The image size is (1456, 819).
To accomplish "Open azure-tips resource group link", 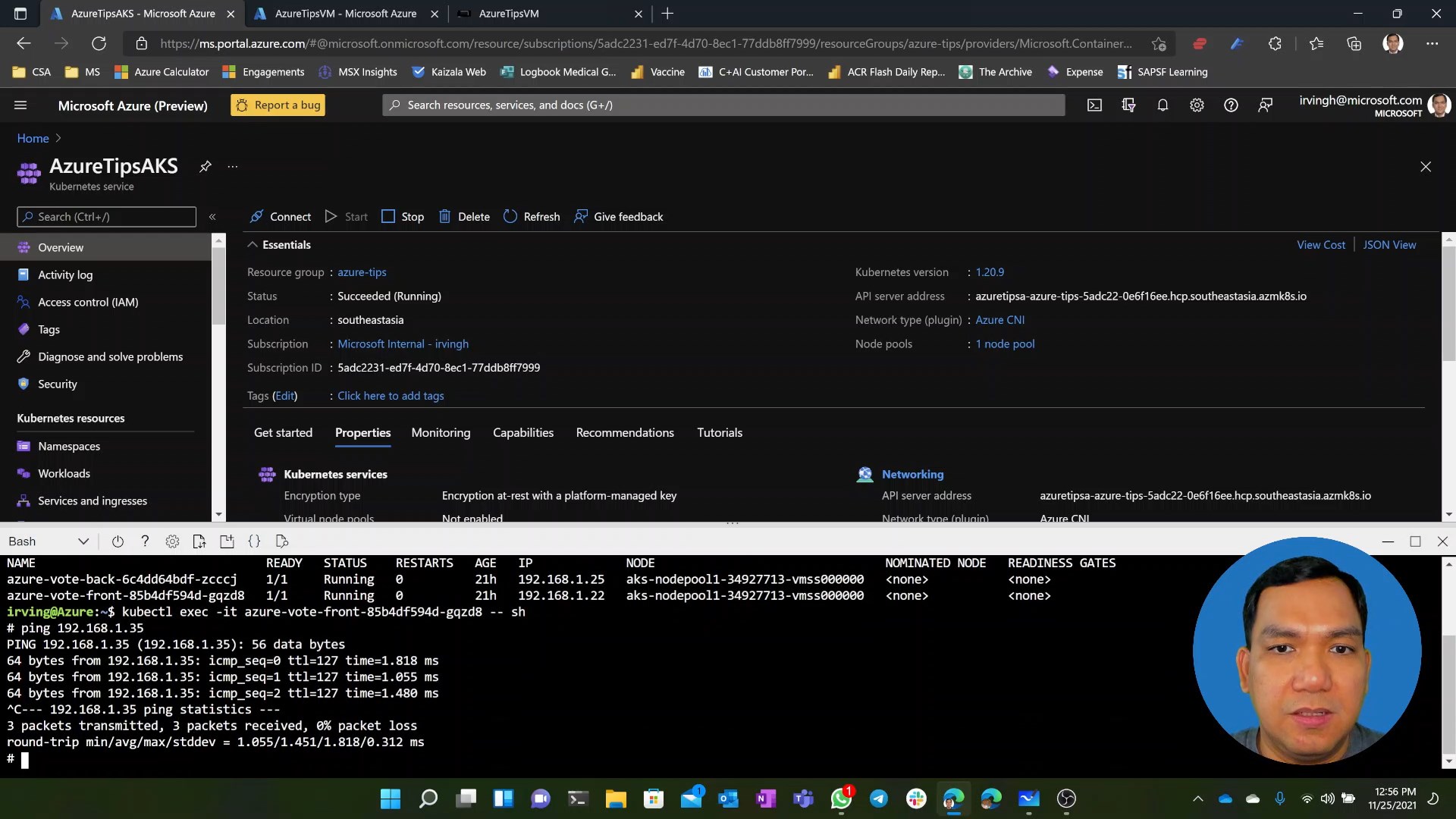I will pyautogui.click(x=362, y=272).
